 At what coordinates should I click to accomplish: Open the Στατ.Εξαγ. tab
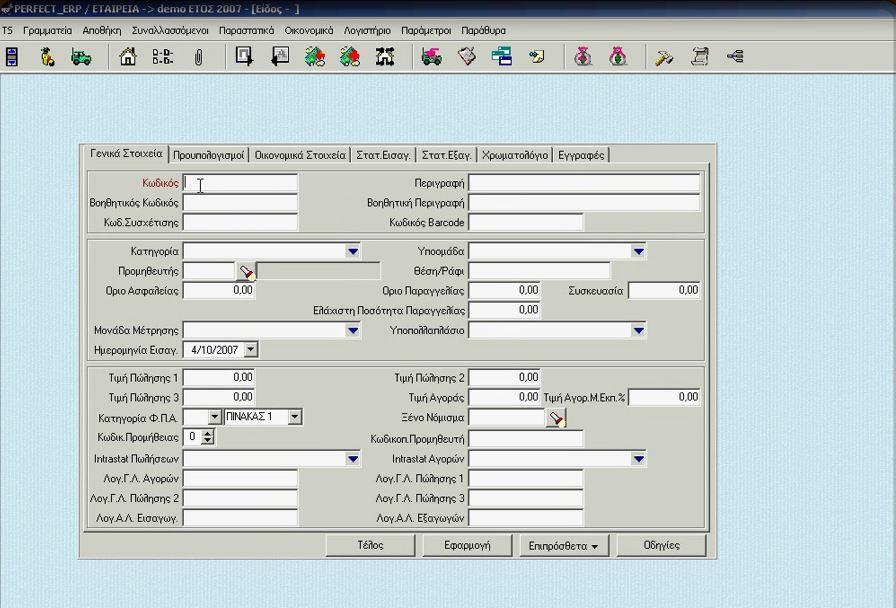tap(446, 155)
